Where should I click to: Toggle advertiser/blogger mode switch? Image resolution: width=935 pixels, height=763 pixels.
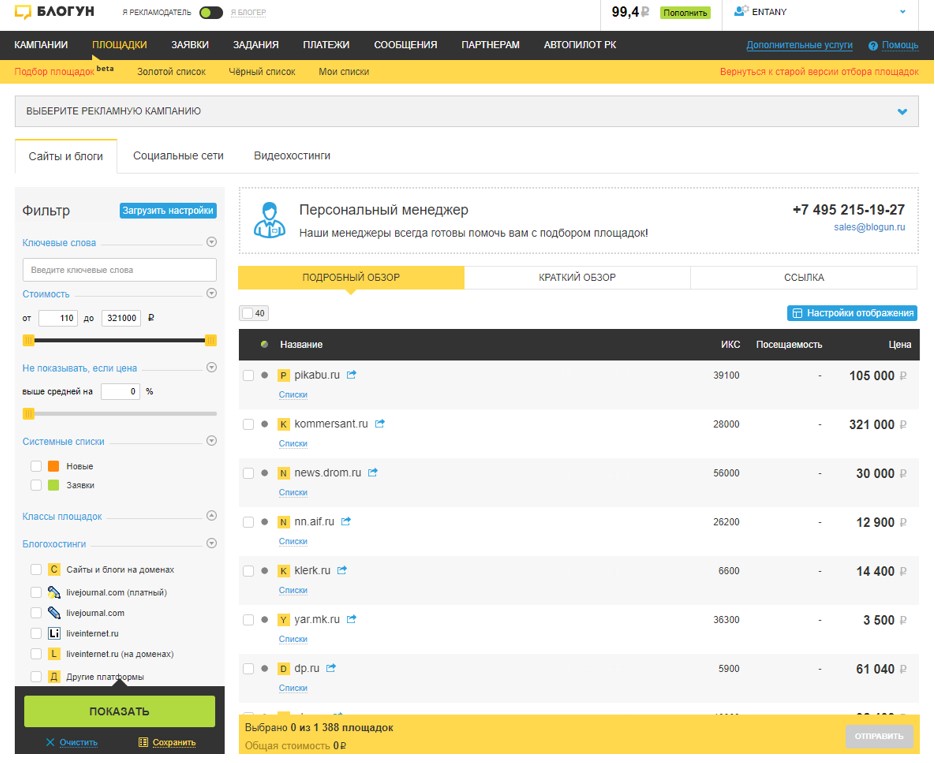pyautogui.click(x=211, y=13)
